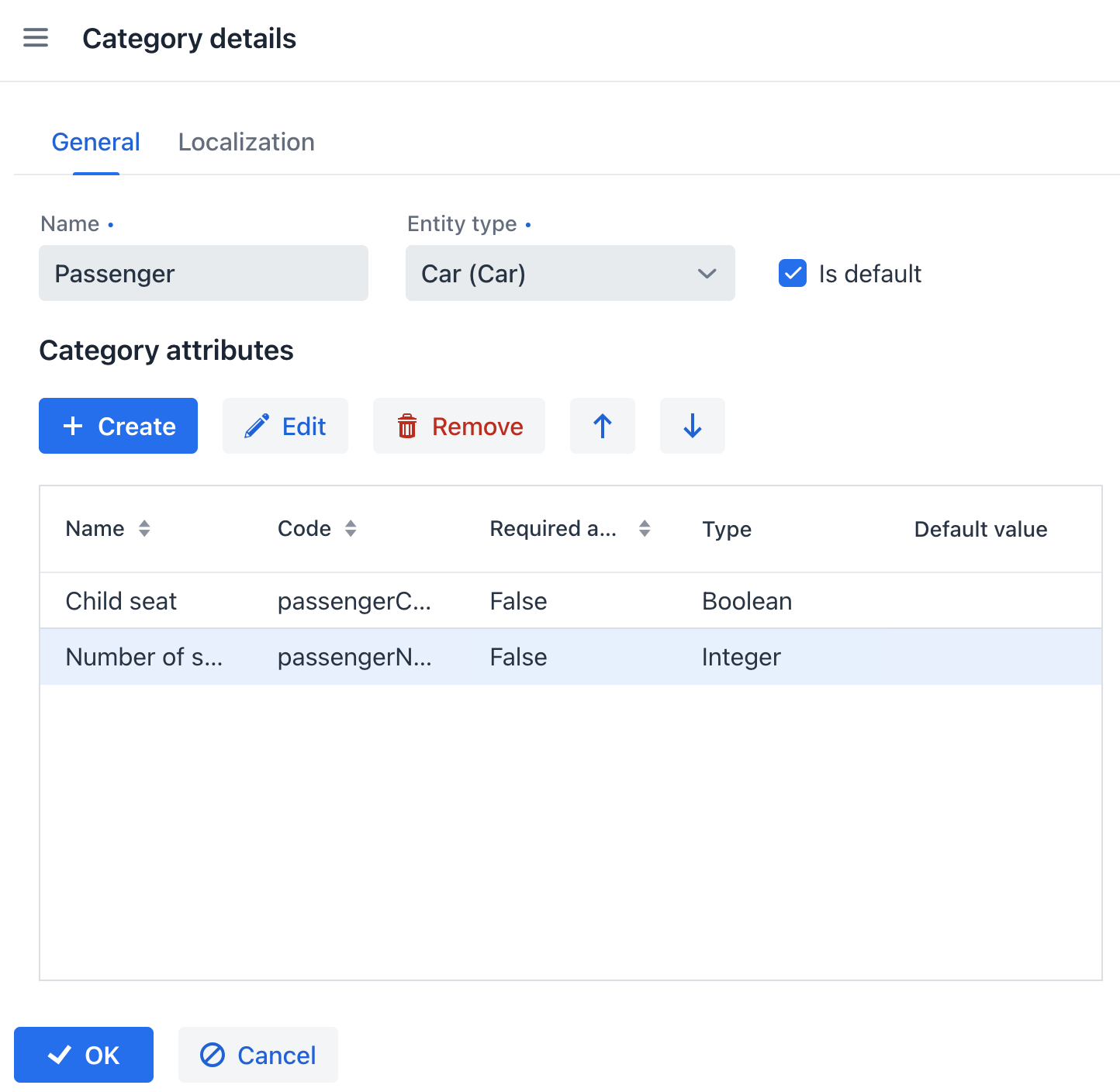Image resolution: width=1120 pixels, height=1092 pixels.
Task: Click the Cancel button
Action: click(258, 1055)
